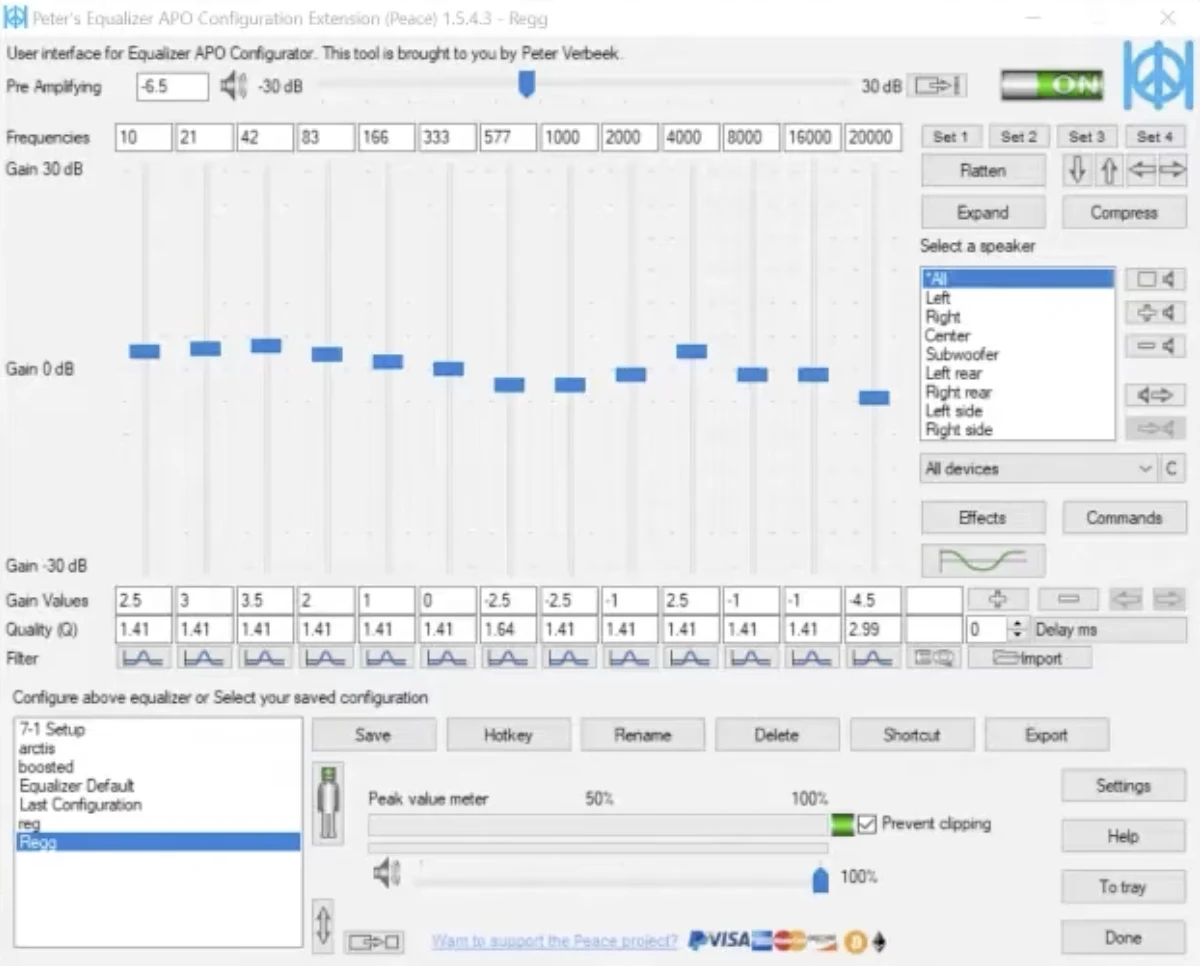Load preset Set 1
1200x966 pixels.
coord(950,137)
